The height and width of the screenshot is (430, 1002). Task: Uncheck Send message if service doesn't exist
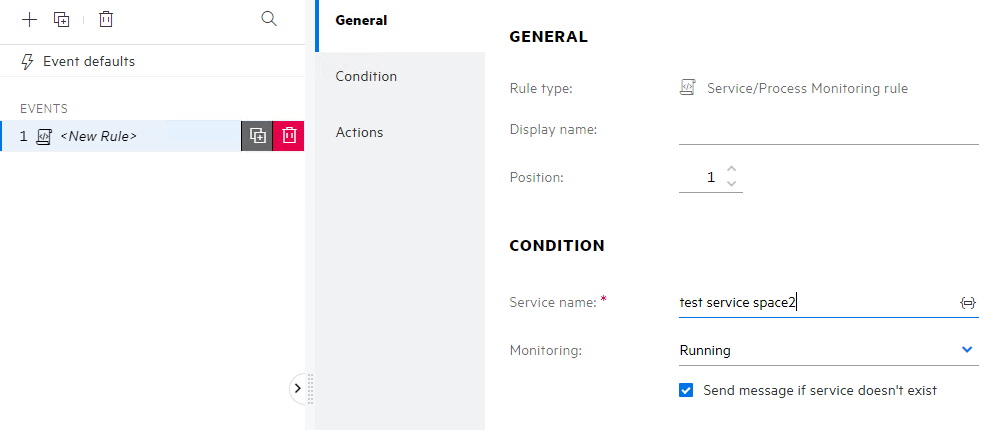[x=686, y=390]
